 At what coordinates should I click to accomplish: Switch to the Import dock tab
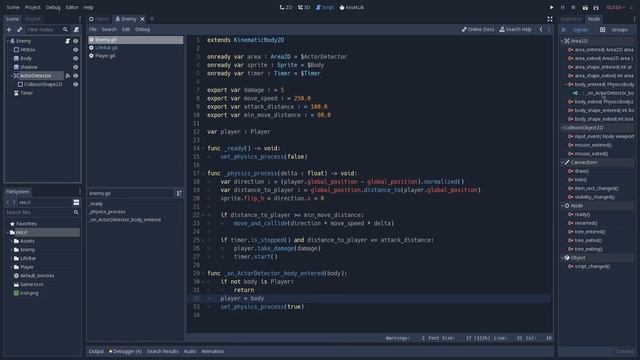[x=33, y=19]
